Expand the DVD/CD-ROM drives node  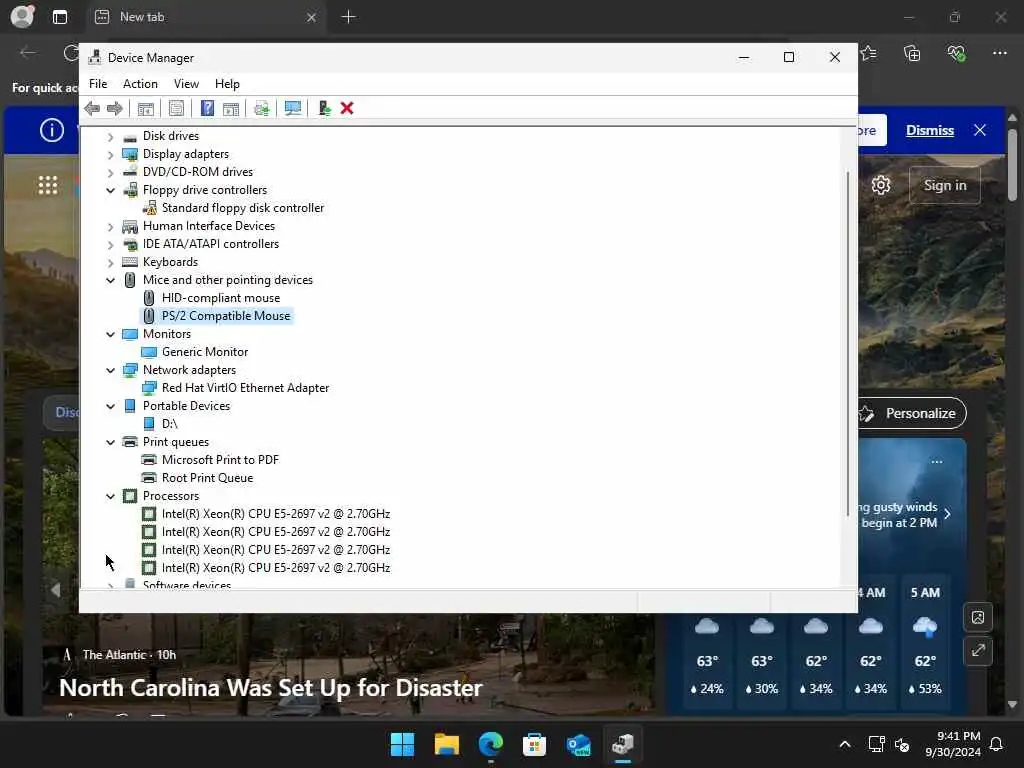(x=110, y=172)
